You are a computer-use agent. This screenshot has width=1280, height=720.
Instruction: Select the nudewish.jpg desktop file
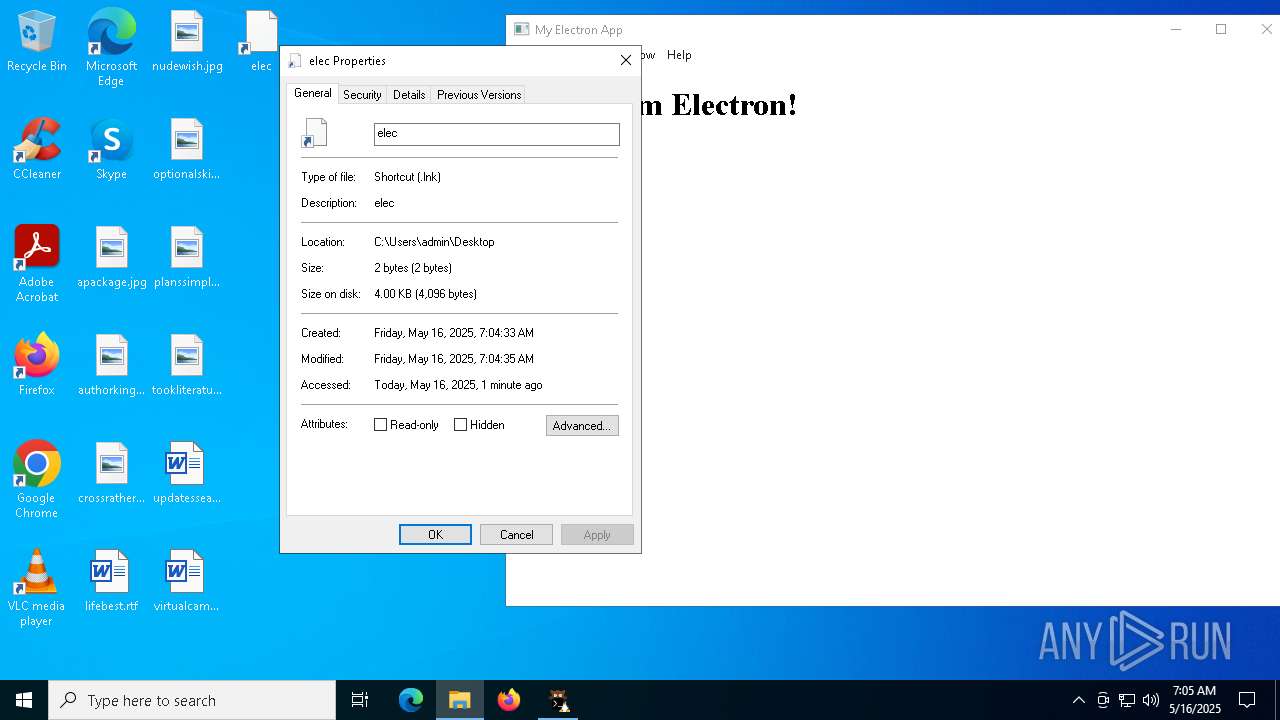[187, 42]
